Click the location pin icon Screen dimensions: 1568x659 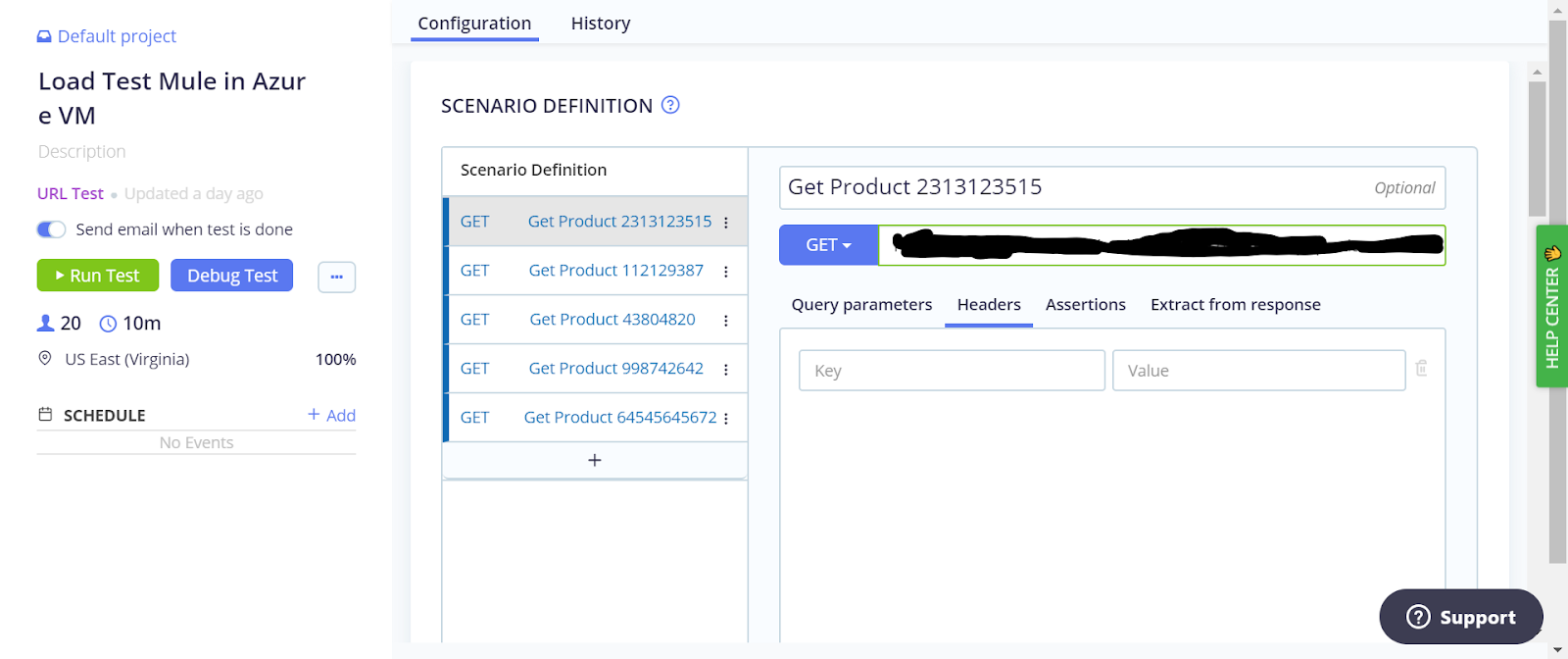[45, 359]
